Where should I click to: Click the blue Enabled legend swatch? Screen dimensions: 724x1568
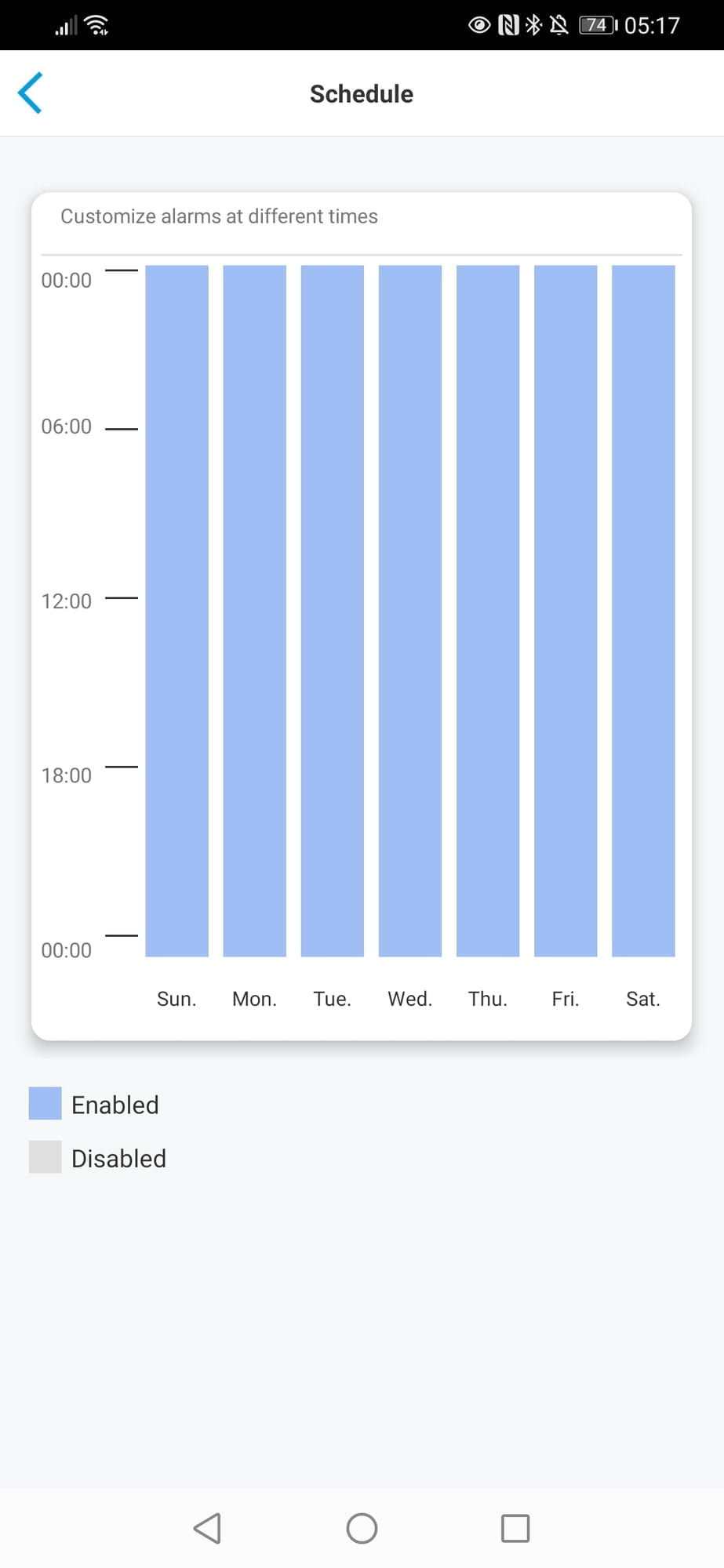[x=45, y=1103]
